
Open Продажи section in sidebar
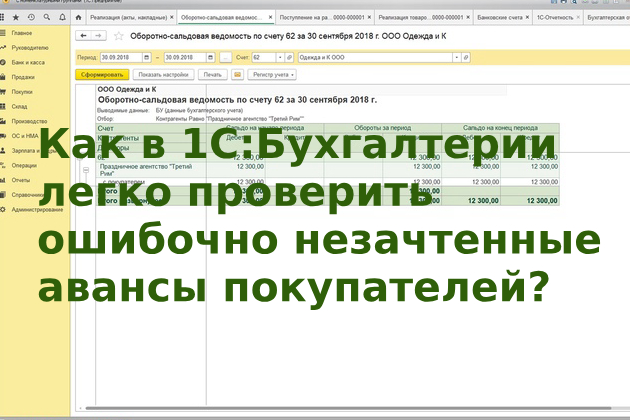click(x=23, y=77)
